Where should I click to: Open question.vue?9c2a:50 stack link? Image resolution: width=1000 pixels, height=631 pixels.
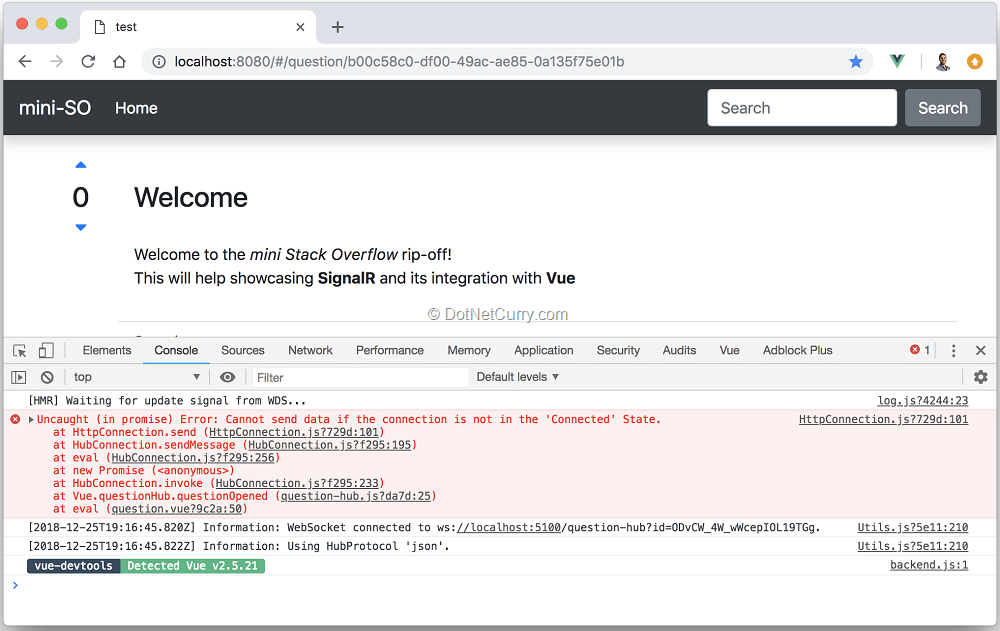(177, 509)
